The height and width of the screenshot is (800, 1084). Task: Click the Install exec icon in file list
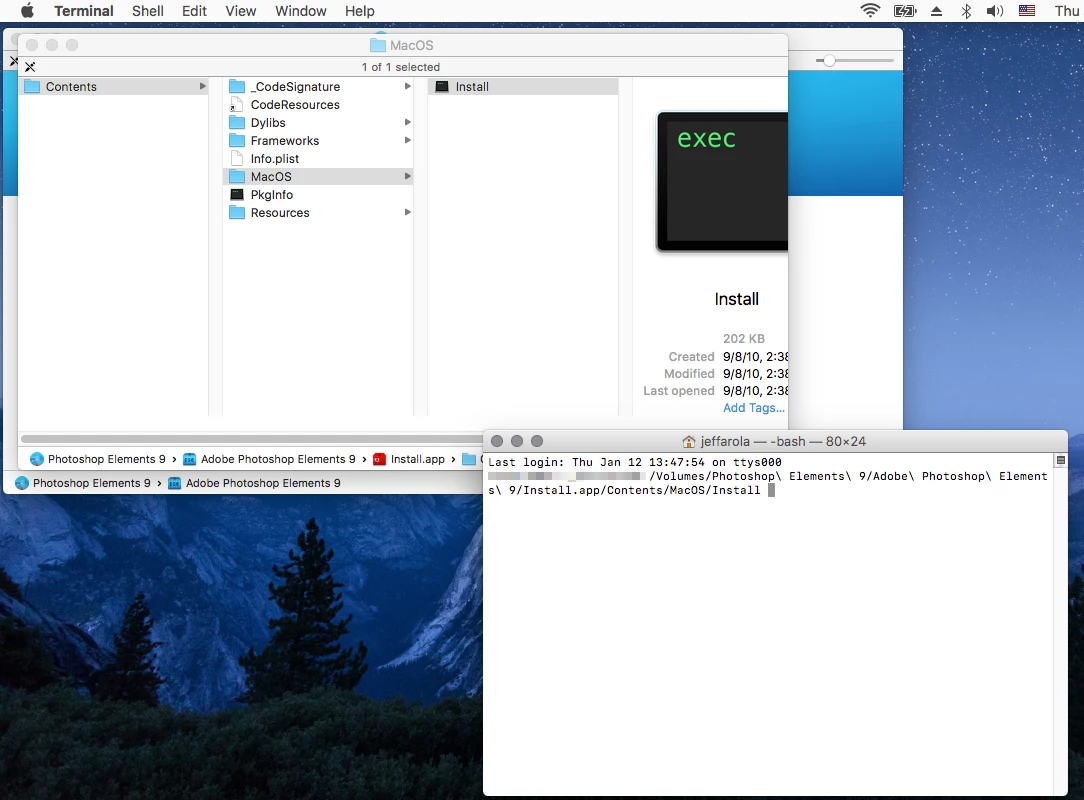click(x=442, y=86)
